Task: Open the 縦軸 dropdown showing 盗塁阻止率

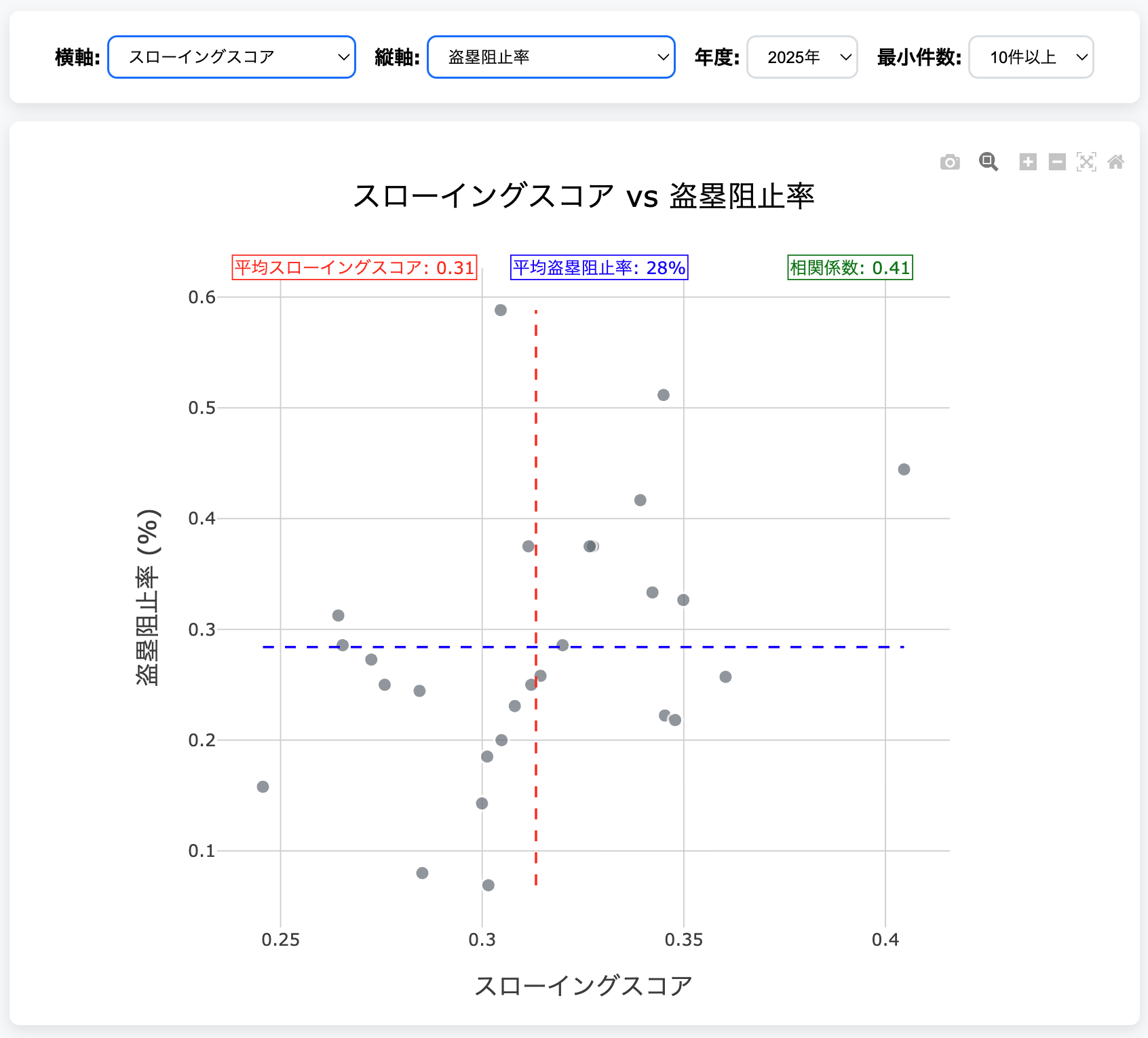Action: 551,57
